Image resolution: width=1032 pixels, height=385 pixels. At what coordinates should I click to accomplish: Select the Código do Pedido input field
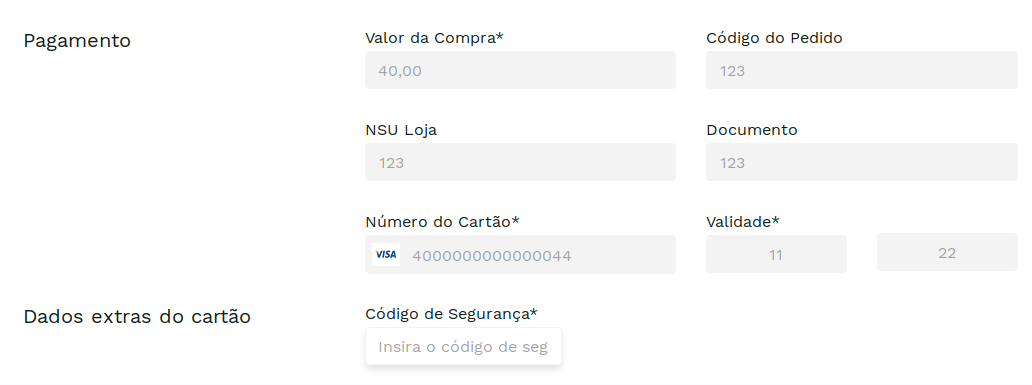pos(862,70)
